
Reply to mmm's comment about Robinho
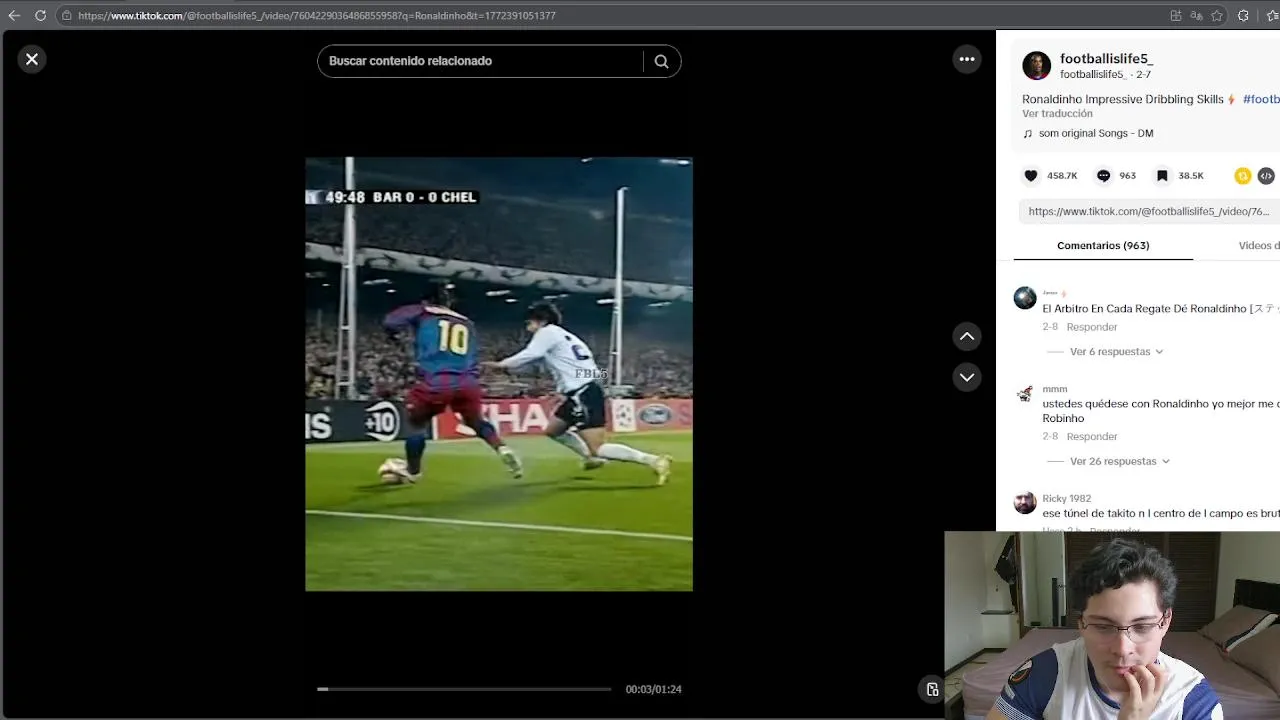1092,437
